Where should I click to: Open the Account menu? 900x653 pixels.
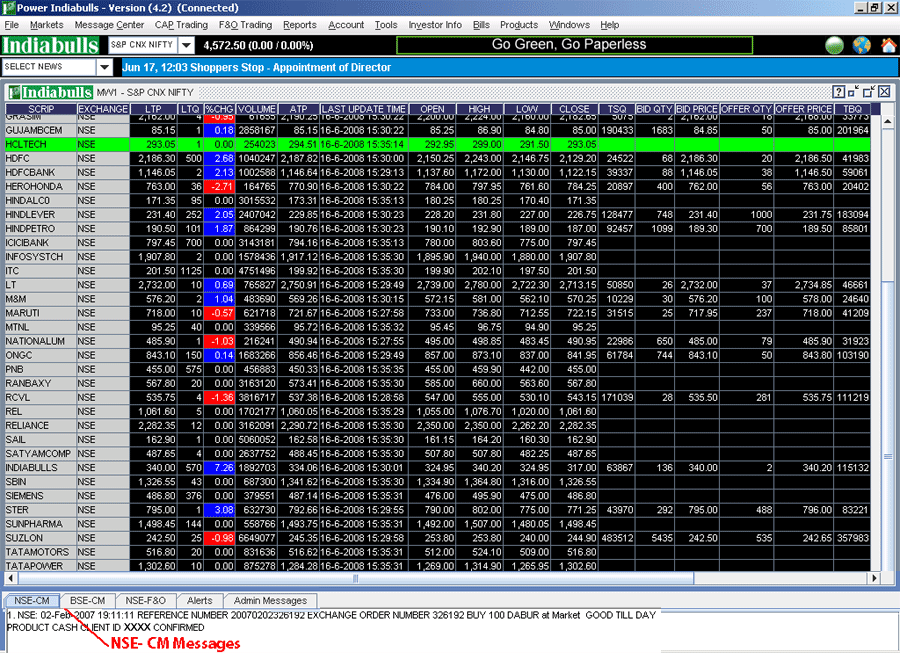[x=346, y=25]
